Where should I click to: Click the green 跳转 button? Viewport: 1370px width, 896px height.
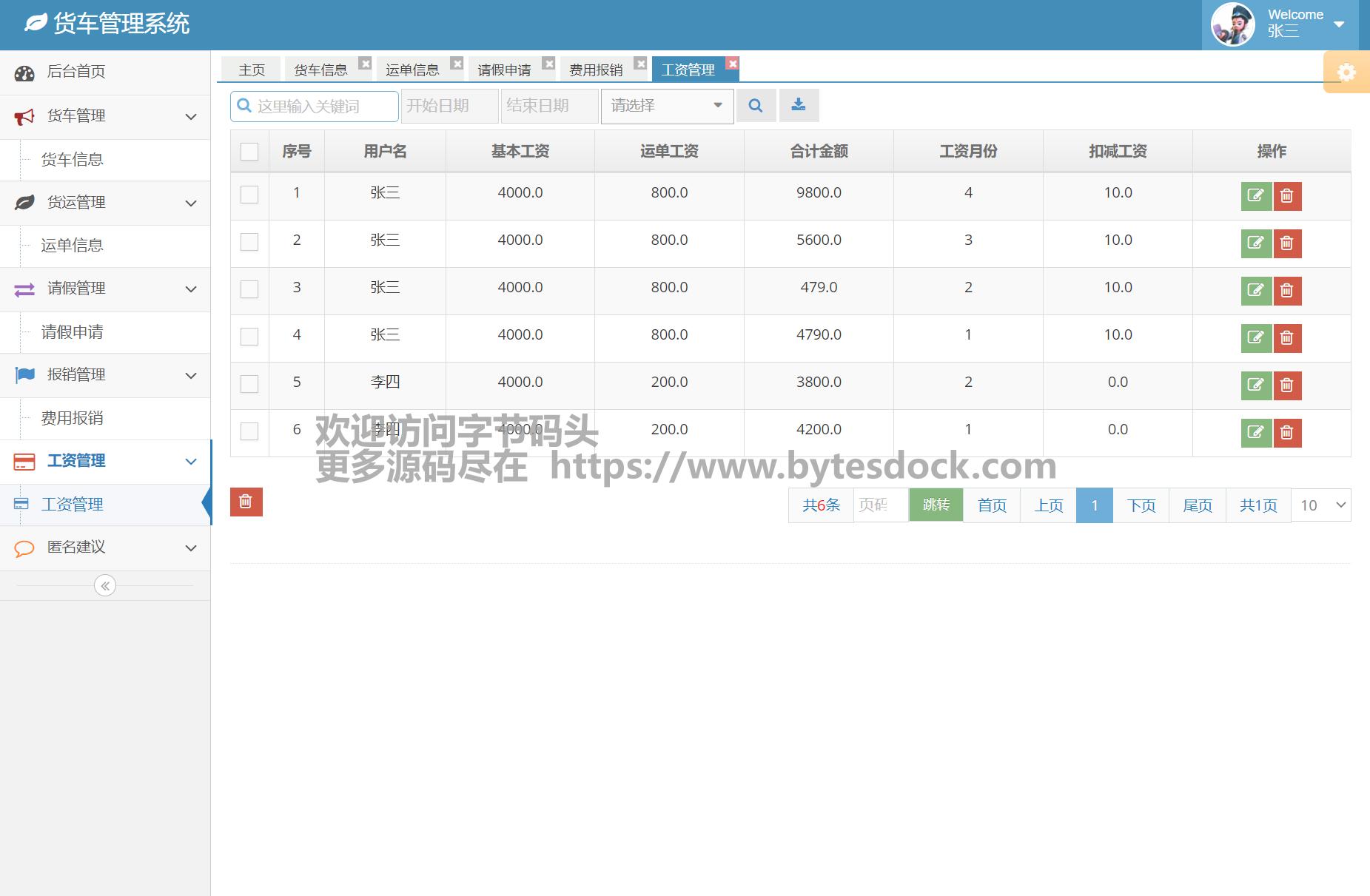tap(936, 505)
